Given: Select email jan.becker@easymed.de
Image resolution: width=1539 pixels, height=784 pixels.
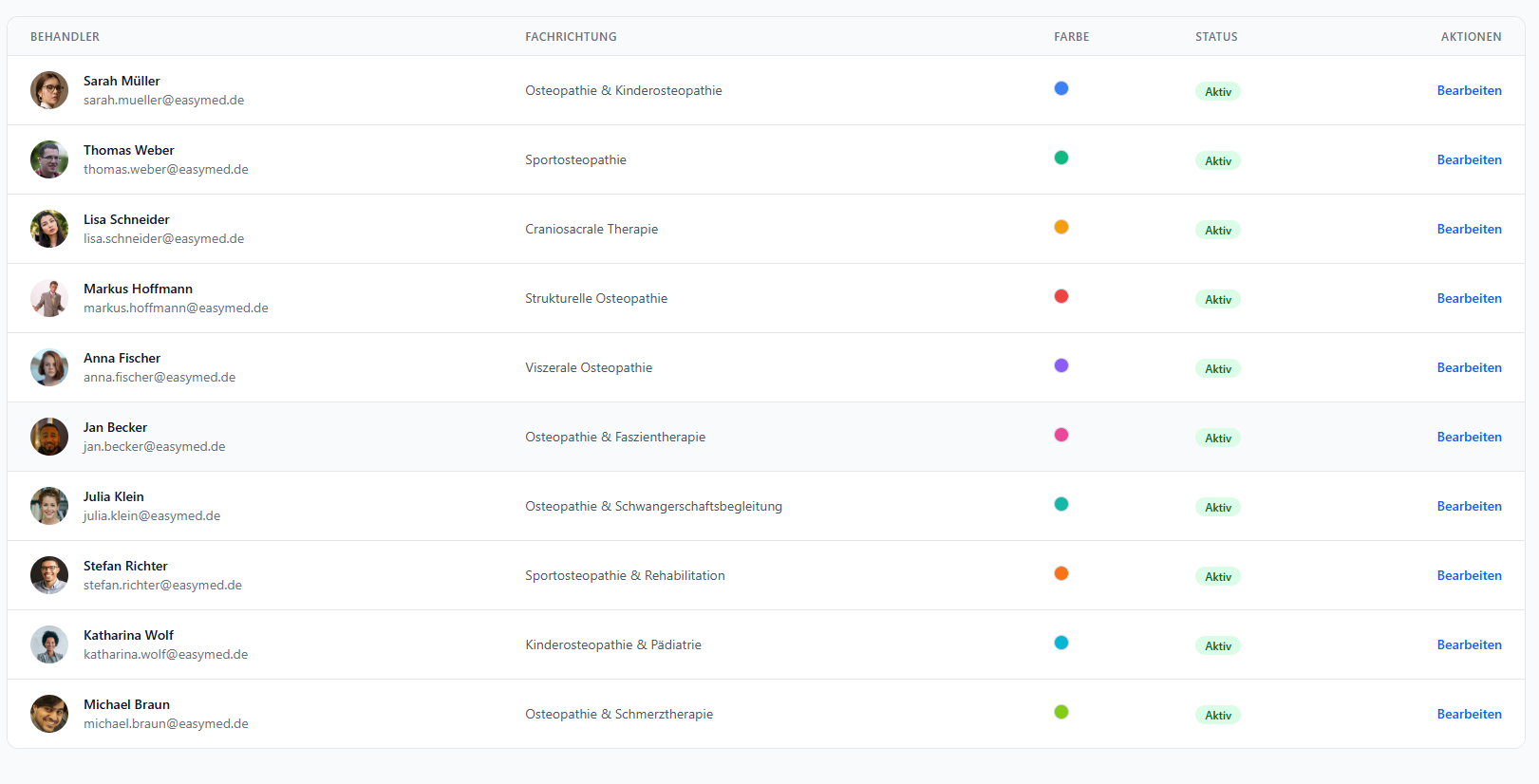Looking at the screenshot, I should click(x=154, y=446).
